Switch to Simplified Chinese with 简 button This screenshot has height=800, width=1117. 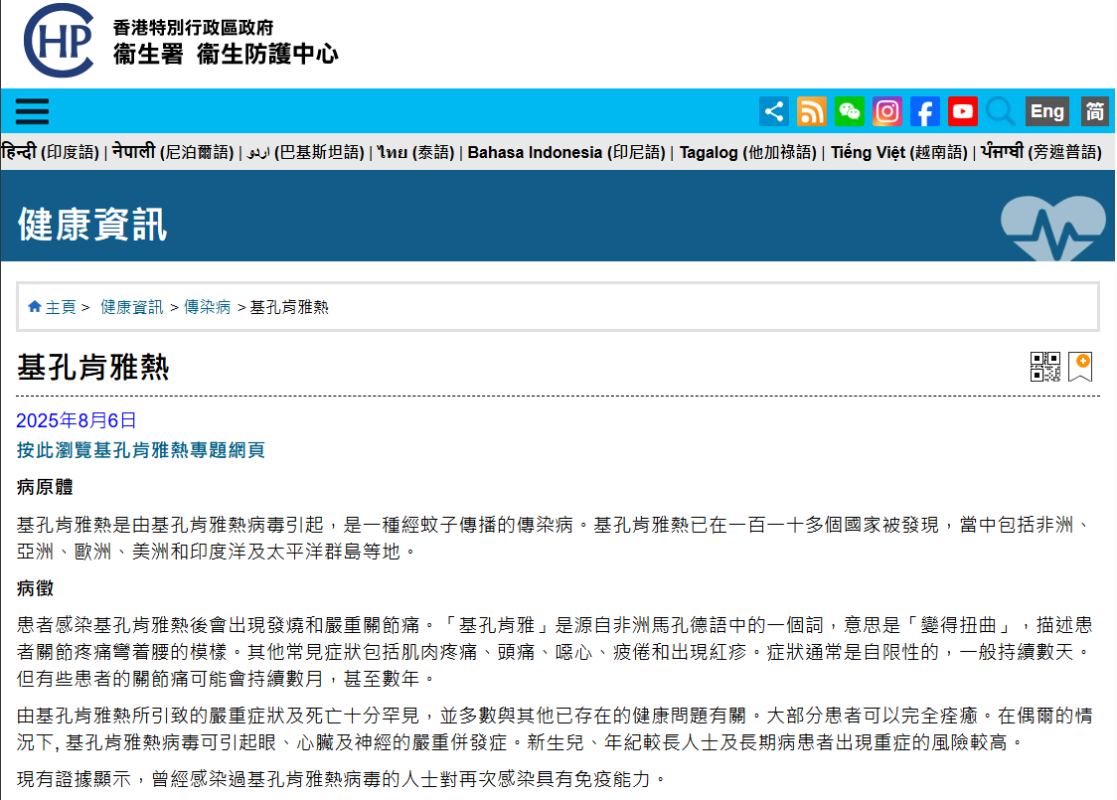coord(1095,111)
